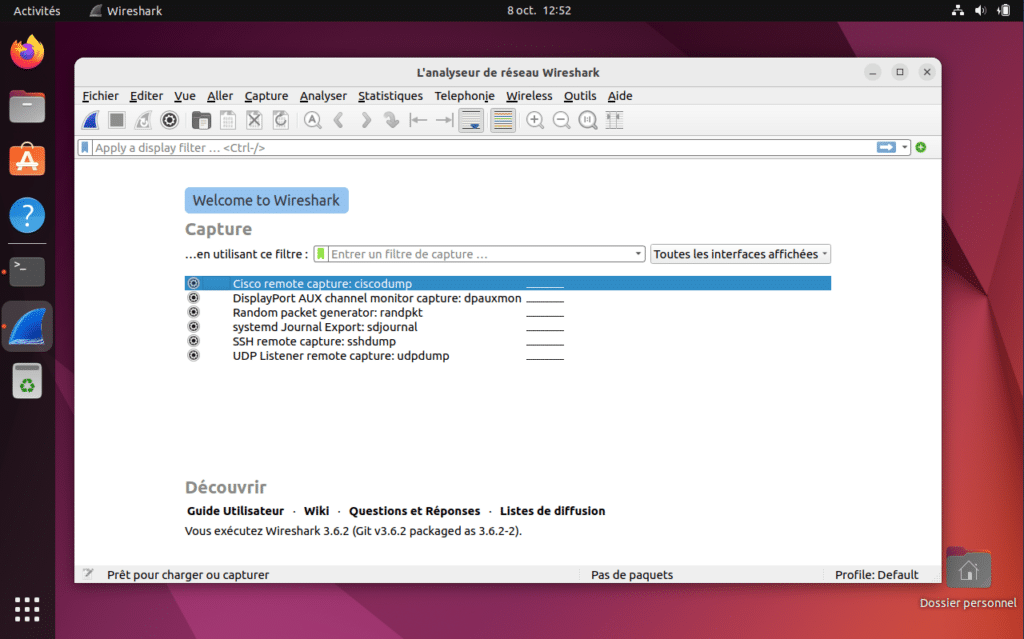The height and width of the screenshot is (639, 1024).
Task: Click the Zoom in icon
Action: pos(535,120)
